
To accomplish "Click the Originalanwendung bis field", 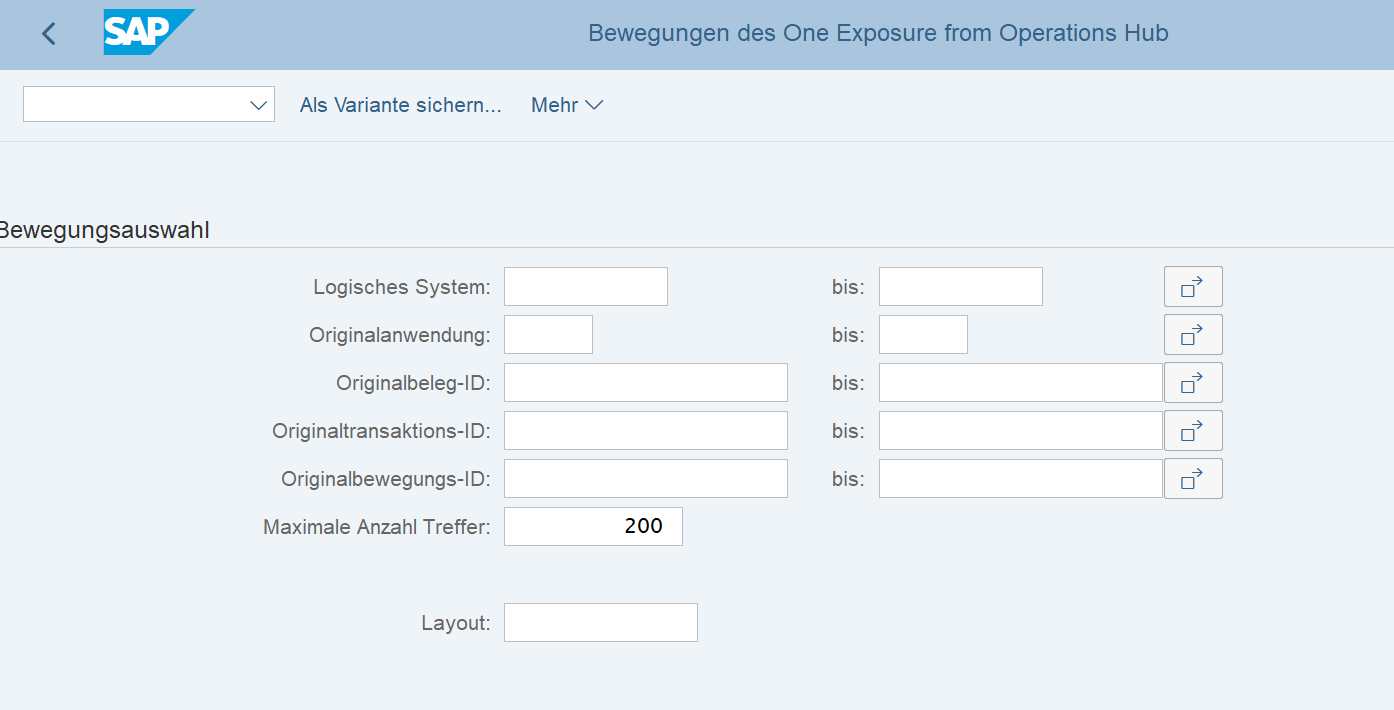I will coord(922,335).
